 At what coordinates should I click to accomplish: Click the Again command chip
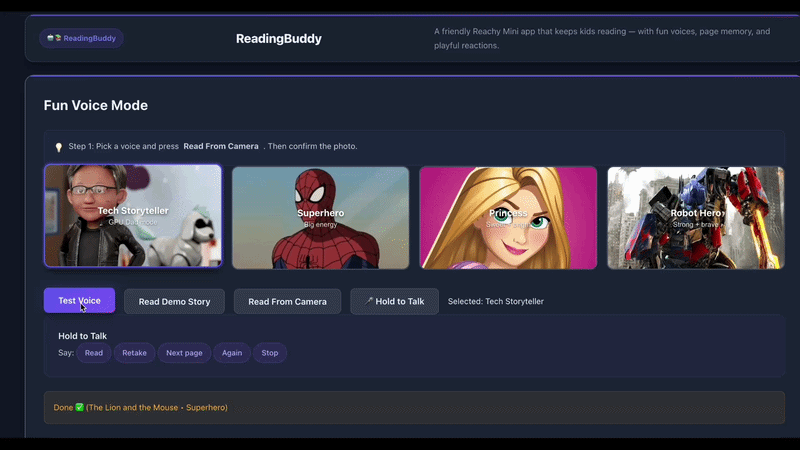pyautogui.click(x=232, y=353)
